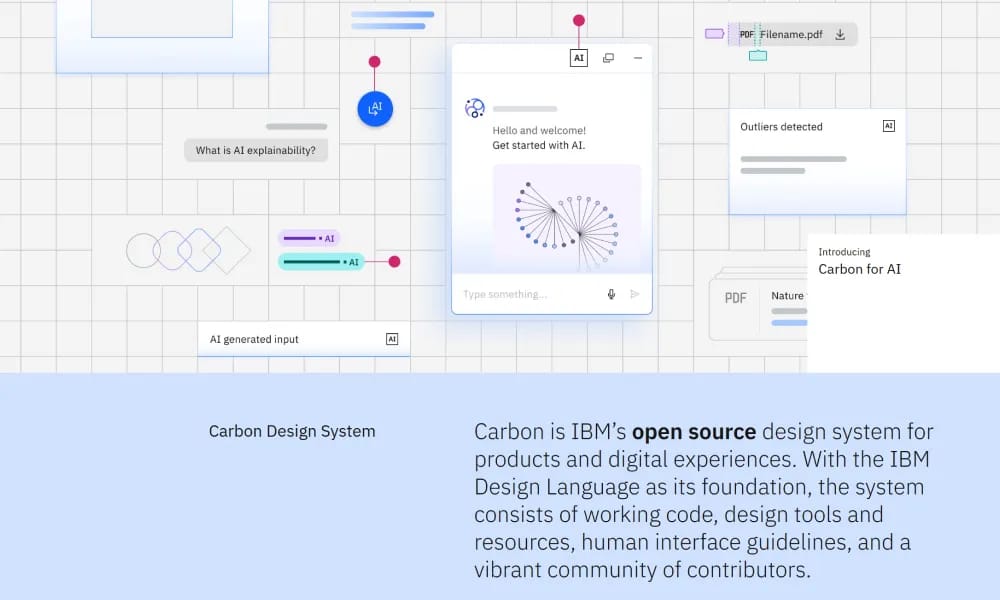Click the small purple rectangle left of Filename.pdf
This screenshot has width=1000, height=600.
coord(714,34)
